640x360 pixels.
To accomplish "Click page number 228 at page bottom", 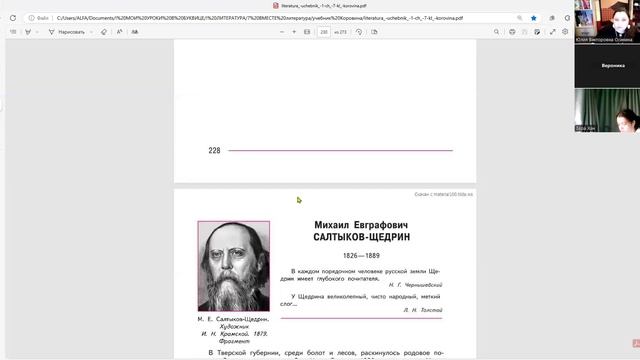I will coord(214,151).
